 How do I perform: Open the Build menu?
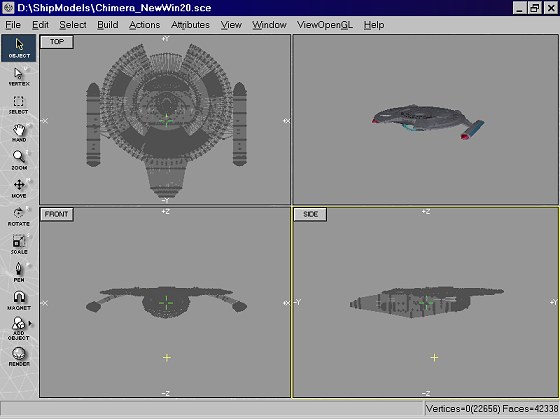point(108,25)
